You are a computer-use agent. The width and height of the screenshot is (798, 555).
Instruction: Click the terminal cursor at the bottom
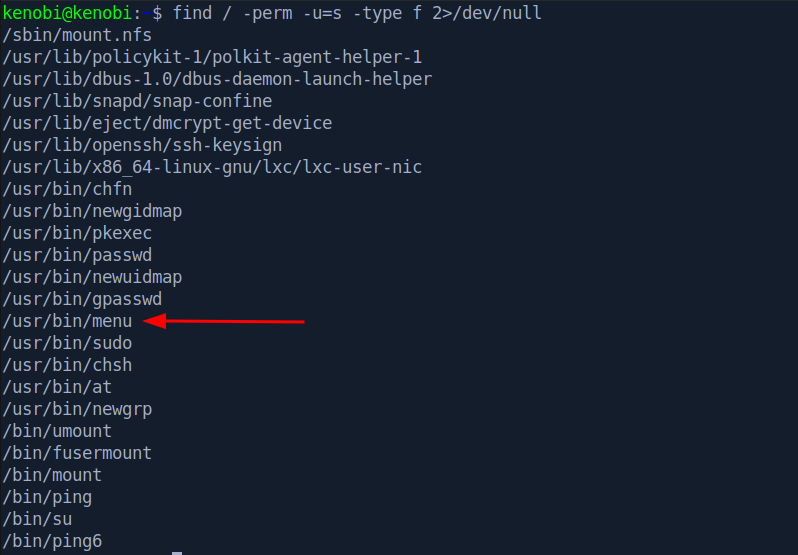[x=177, y=553]
